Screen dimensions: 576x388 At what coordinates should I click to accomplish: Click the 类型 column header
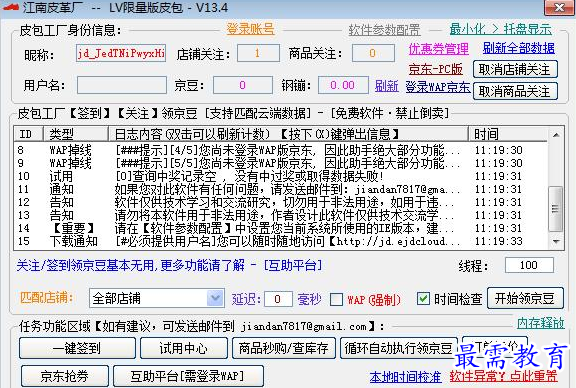pos(76,134)
